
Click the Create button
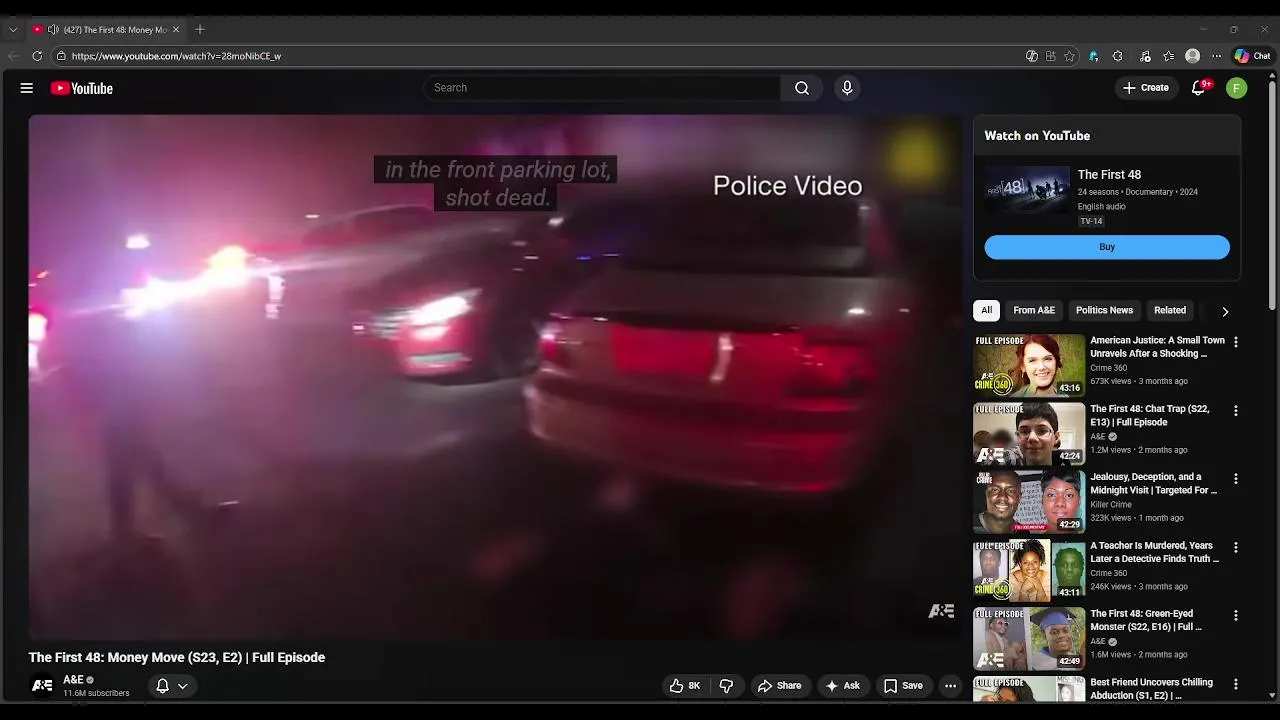1146,88
